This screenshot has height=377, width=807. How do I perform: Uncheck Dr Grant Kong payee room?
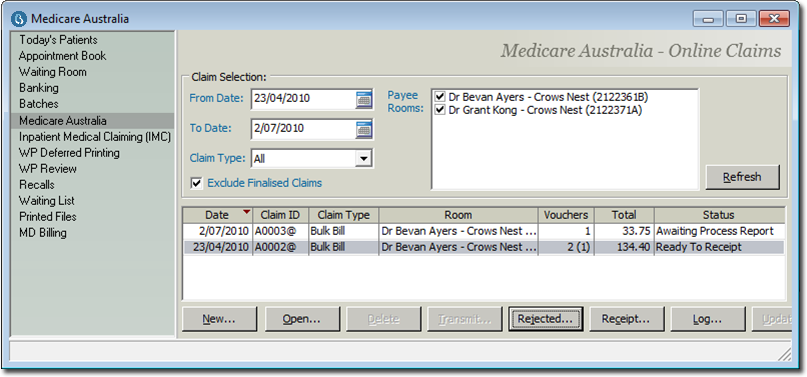[x=440, y=110]
